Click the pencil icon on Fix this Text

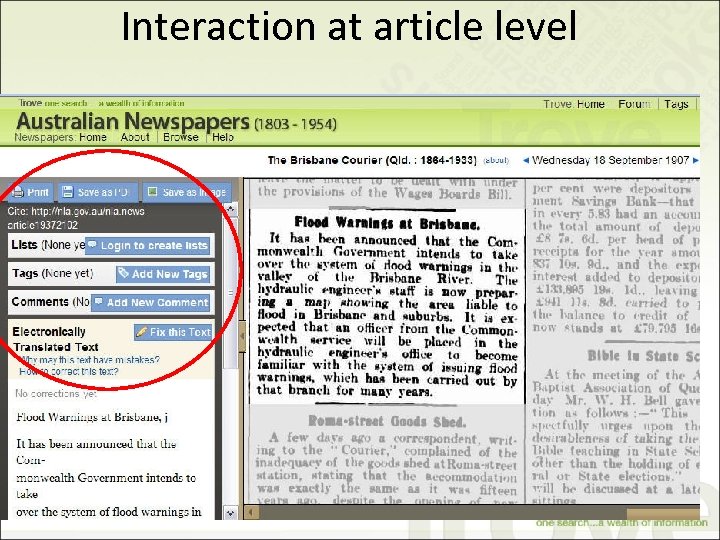click(x=141, y=331)
